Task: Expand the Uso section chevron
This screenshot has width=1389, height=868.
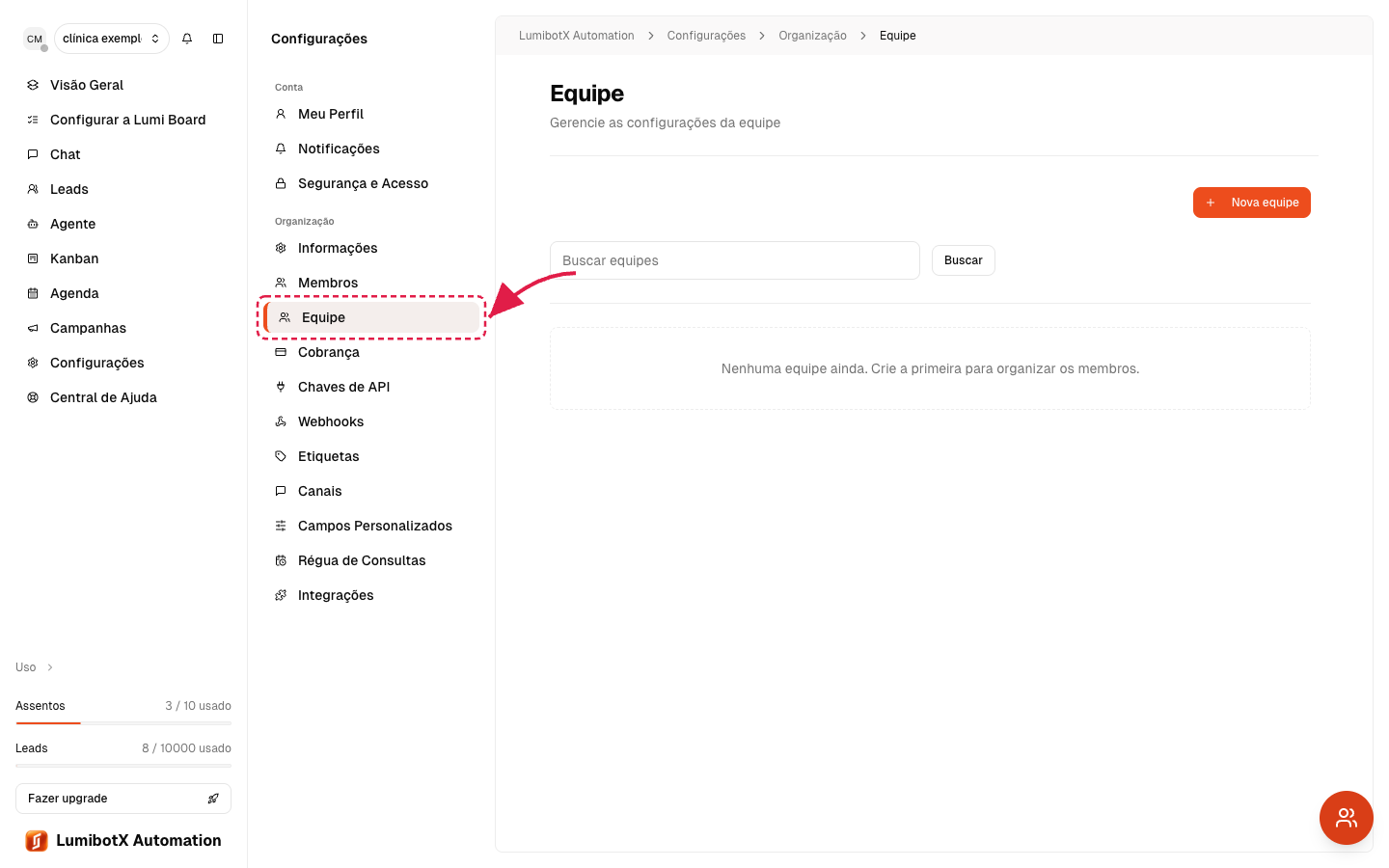Action: [50, 667]
